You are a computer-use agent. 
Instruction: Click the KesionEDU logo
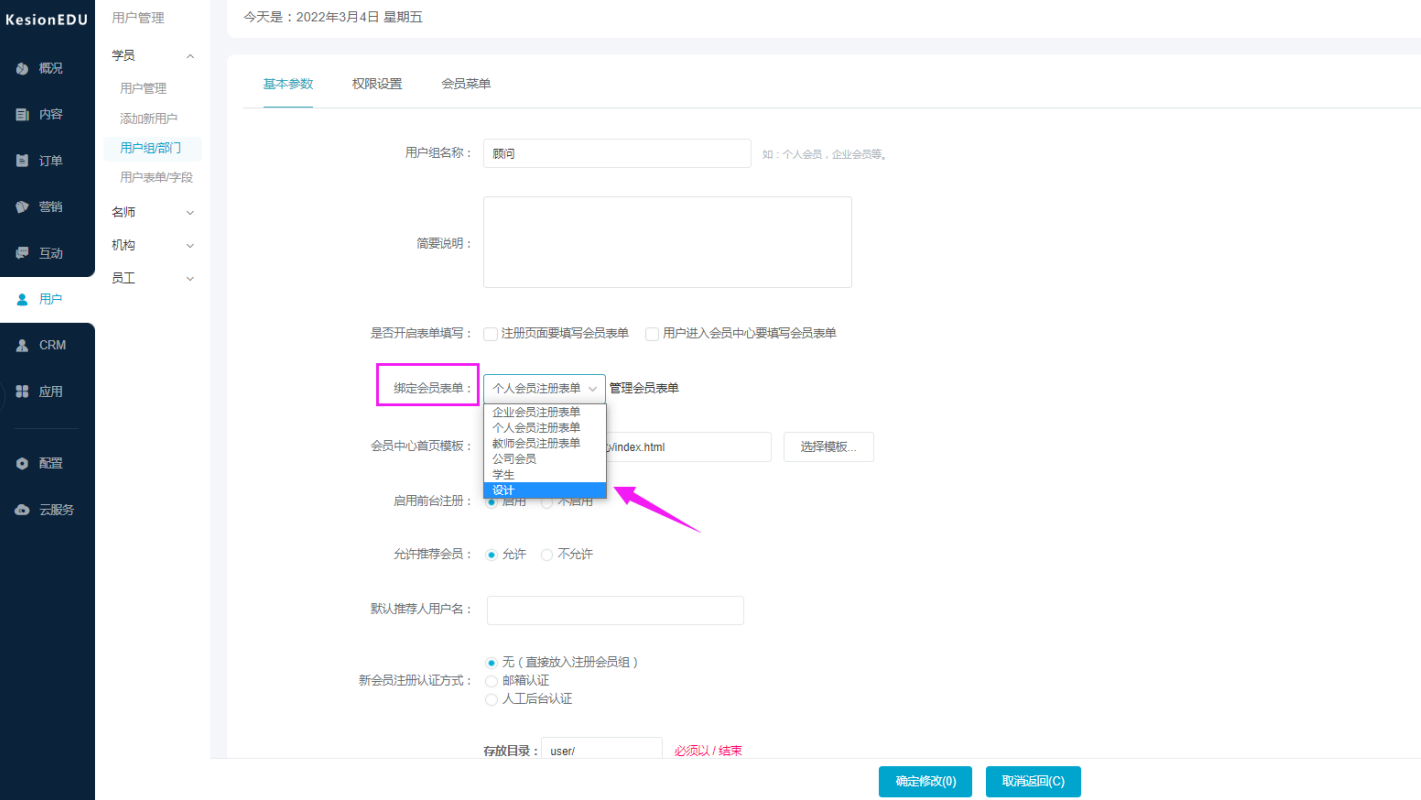(x=47, y=19)
